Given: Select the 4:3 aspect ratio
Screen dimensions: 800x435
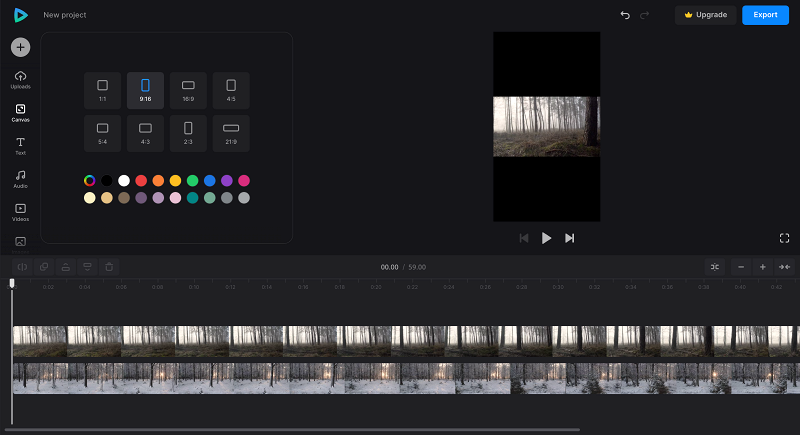Looking at the screenshot, I should 145,133.
